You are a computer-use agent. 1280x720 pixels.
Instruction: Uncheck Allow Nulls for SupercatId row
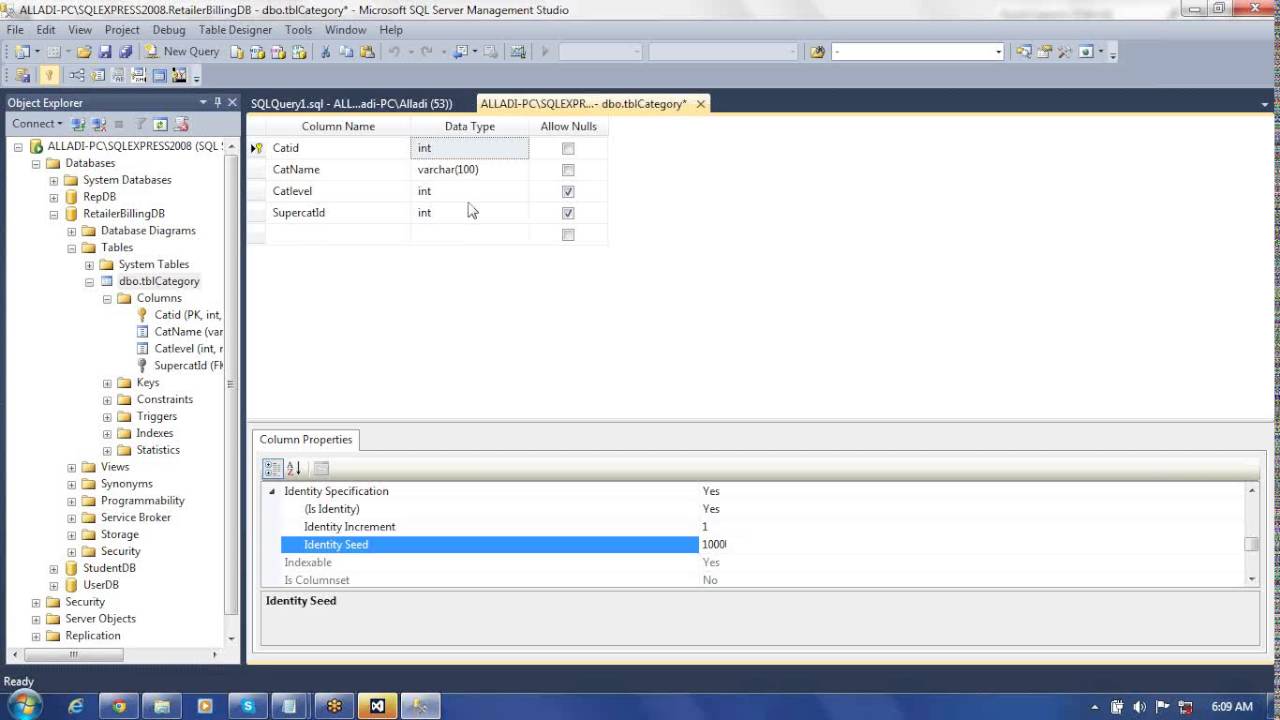568,213
